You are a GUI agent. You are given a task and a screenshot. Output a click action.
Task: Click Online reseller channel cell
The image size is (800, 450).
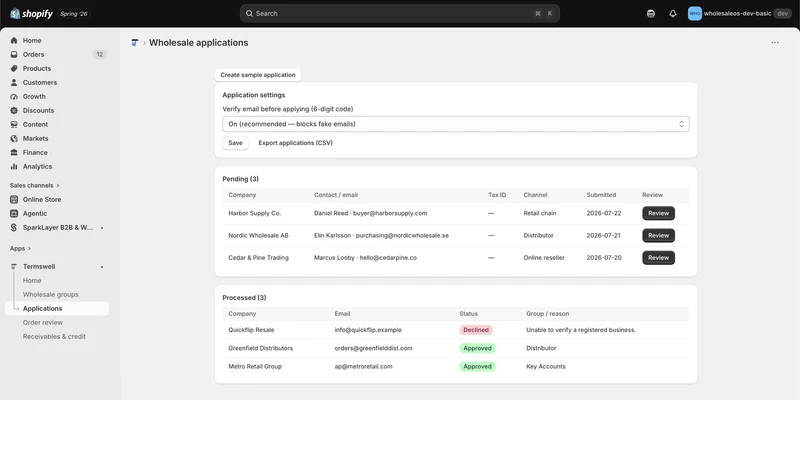[544, 258]
